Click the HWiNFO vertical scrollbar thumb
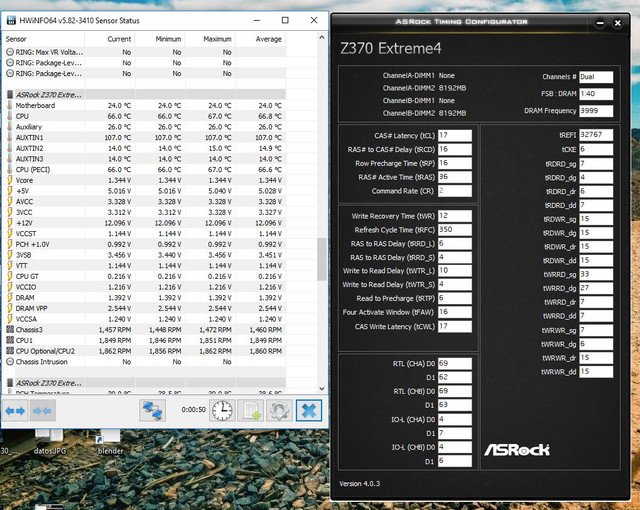The width and height of the screenshot is (640, 510). click(x=322, y=259)
